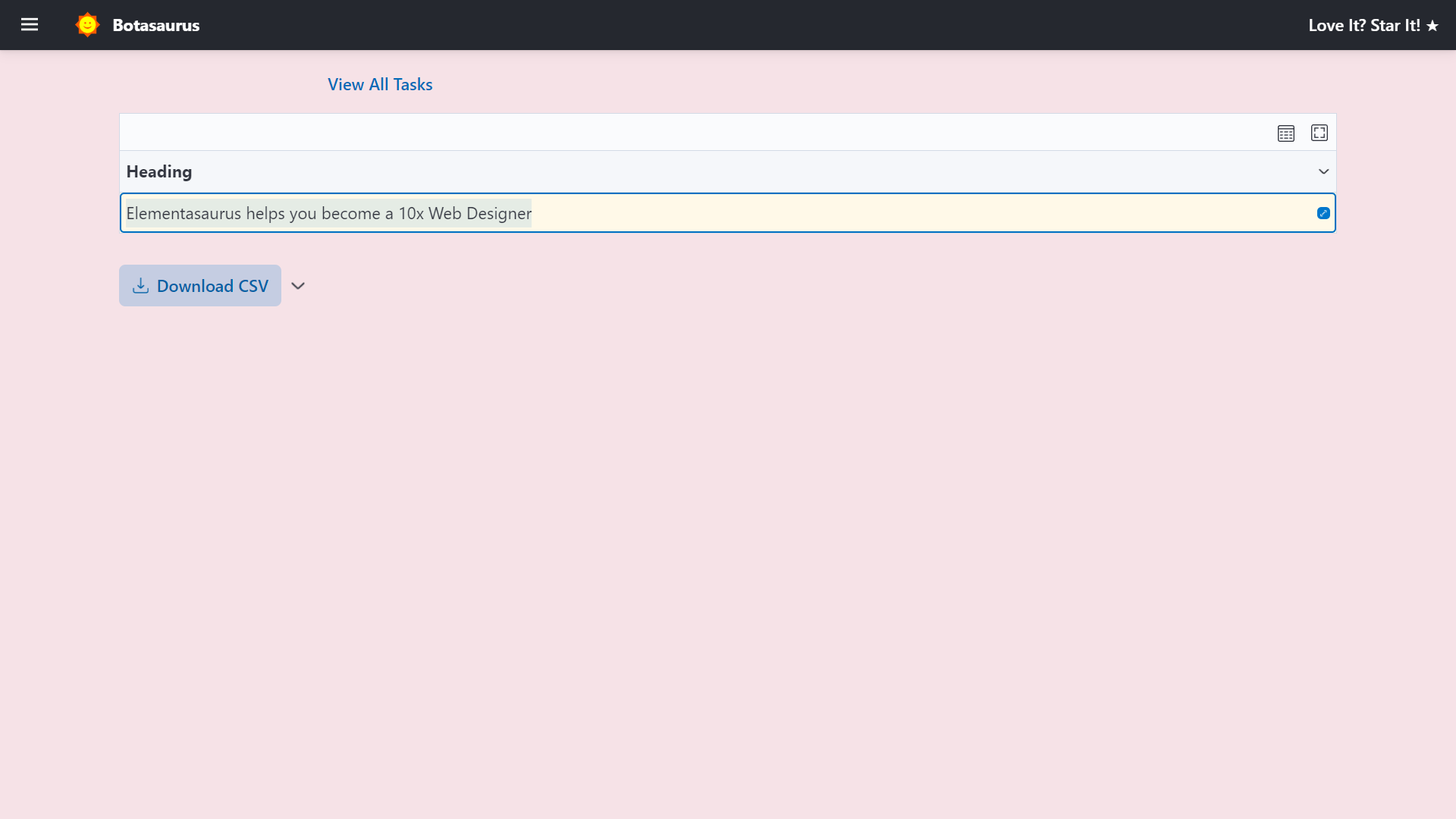The height and width of the screenshot is (819, 1456).
Task: Click the fullscreen expand icon above the results table
Action: (1319, 133)
